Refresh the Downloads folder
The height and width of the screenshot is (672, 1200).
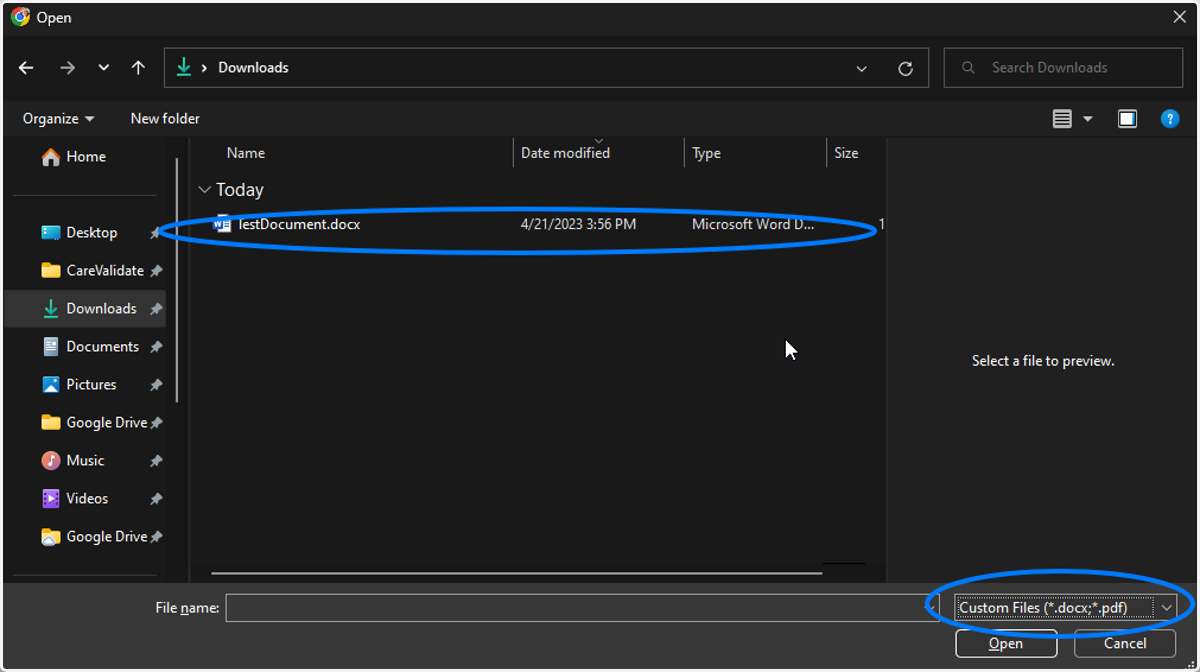tap(905, 68)
